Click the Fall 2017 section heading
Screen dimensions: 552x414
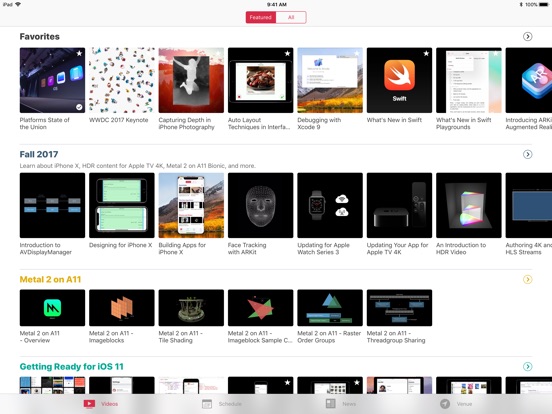pyautogui.click(x=39, y=155)
